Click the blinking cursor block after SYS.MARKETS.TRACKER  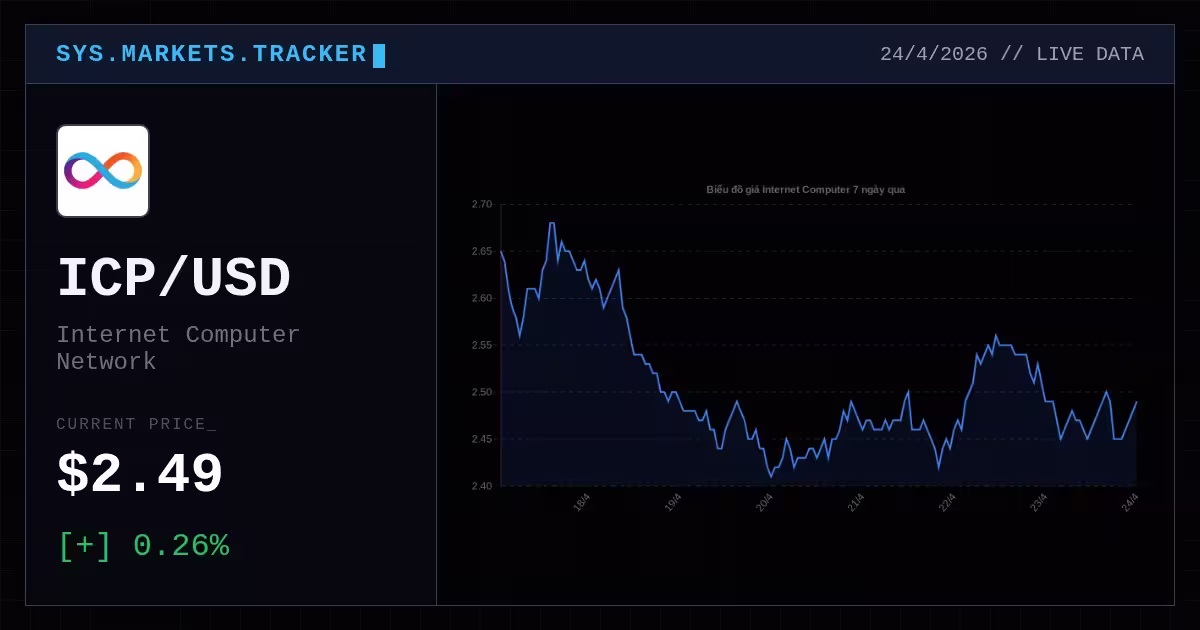(379, 55)
